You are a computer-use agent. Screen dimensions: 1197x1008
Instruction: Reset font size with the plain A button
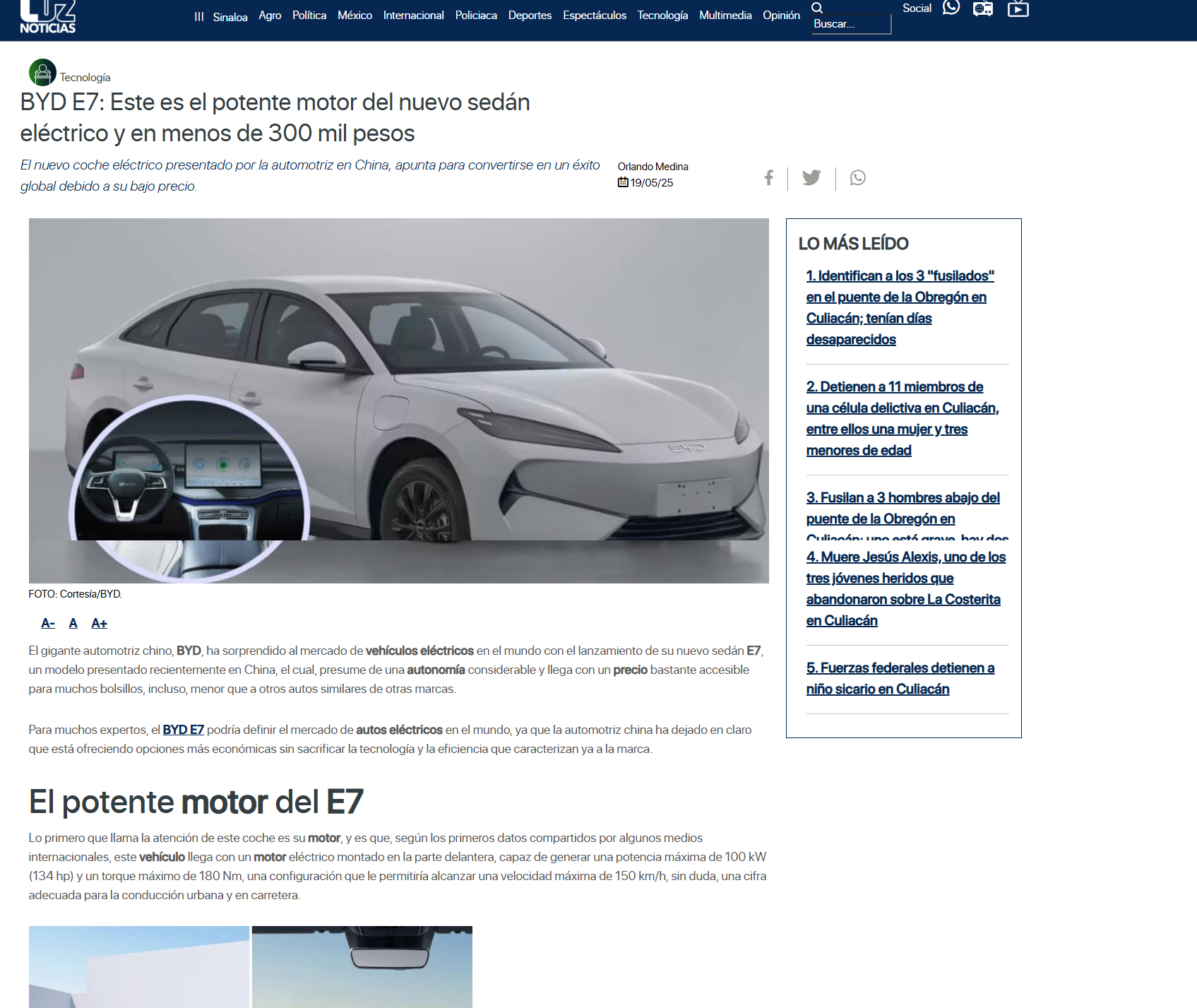click(73, 623)
